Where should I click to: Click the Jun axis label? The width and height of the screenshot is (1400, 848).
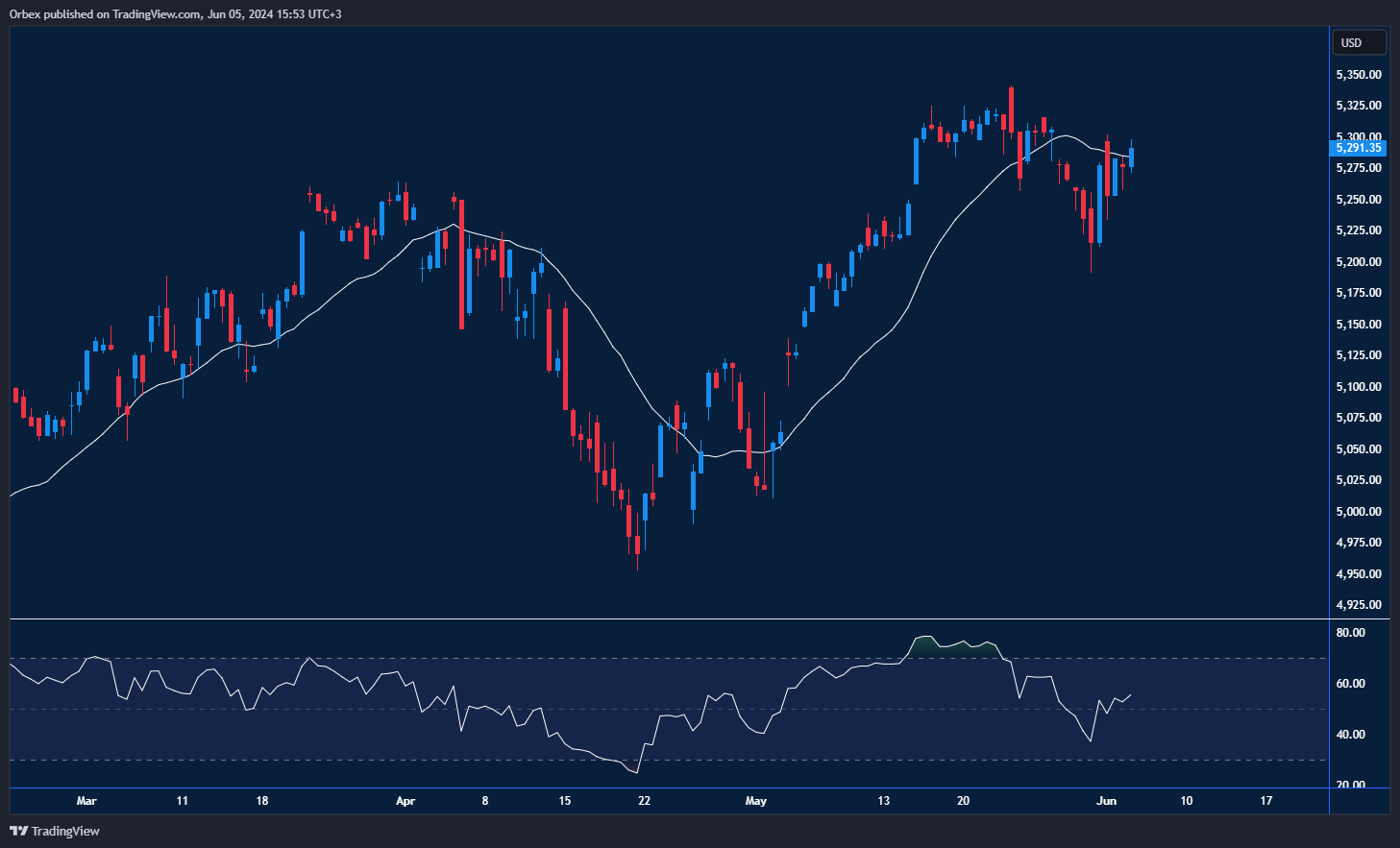(x=1106, y=800)
